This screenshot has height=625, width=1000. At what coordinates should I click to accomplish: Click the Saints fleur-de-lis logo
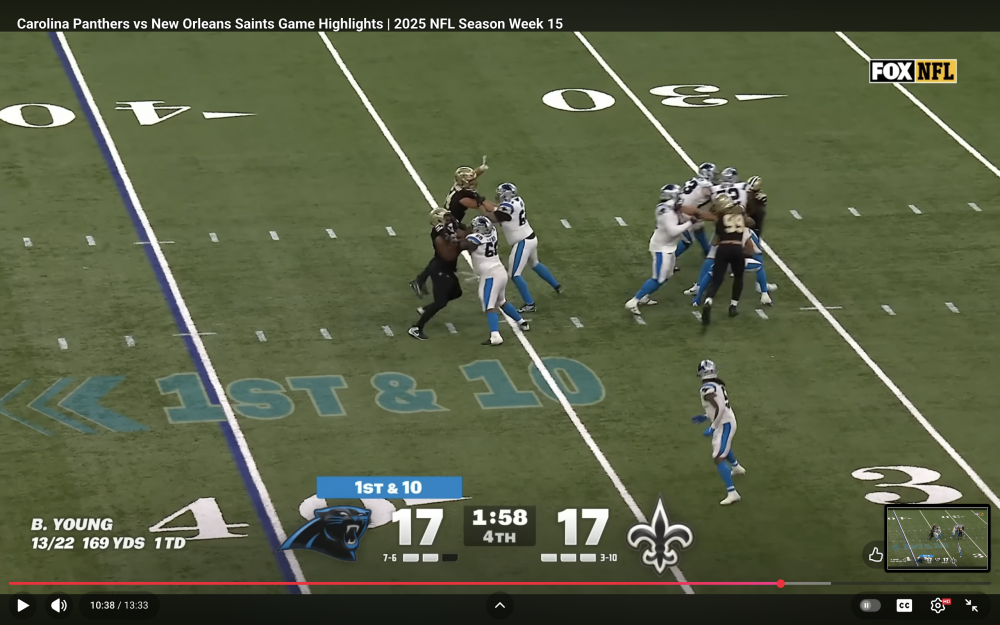point(659,534)
